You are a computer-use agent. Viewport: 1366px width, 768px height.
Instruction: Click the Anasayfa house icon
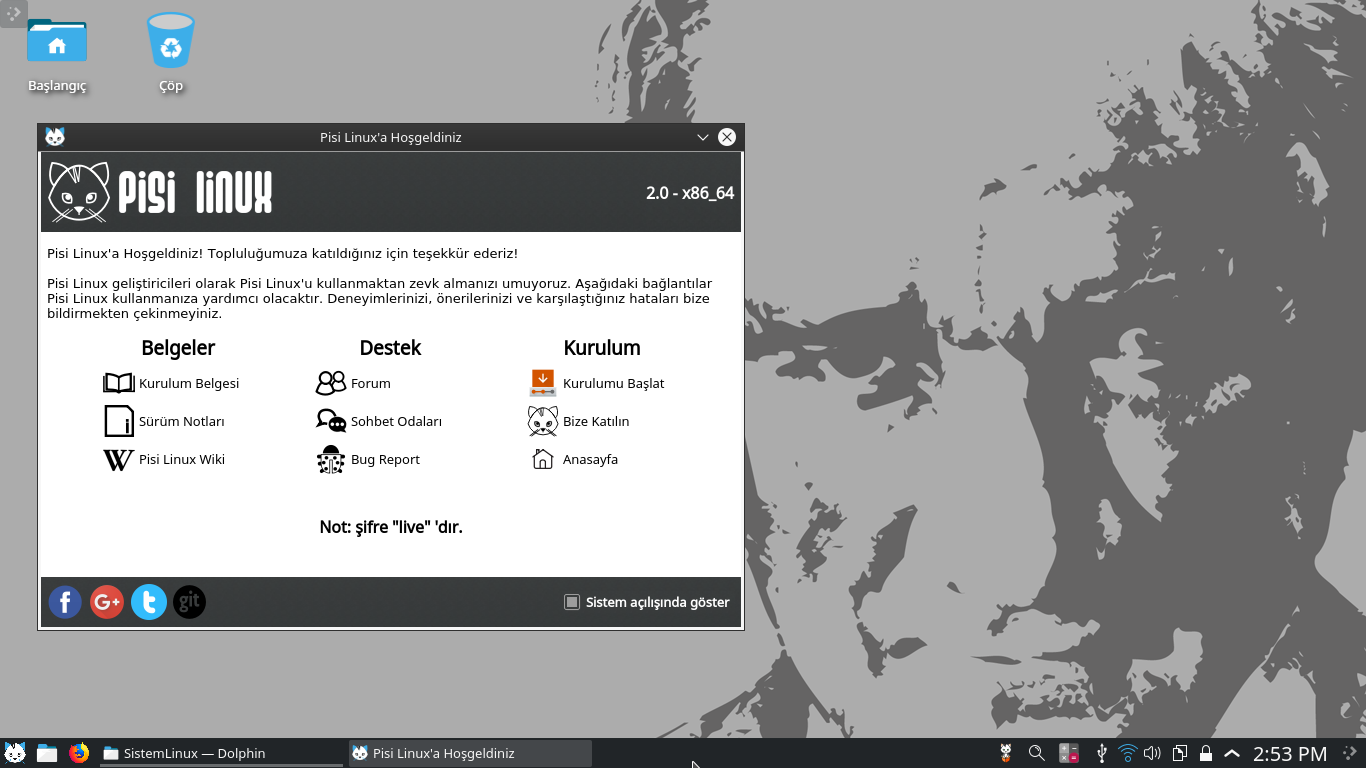coord(543,459)
